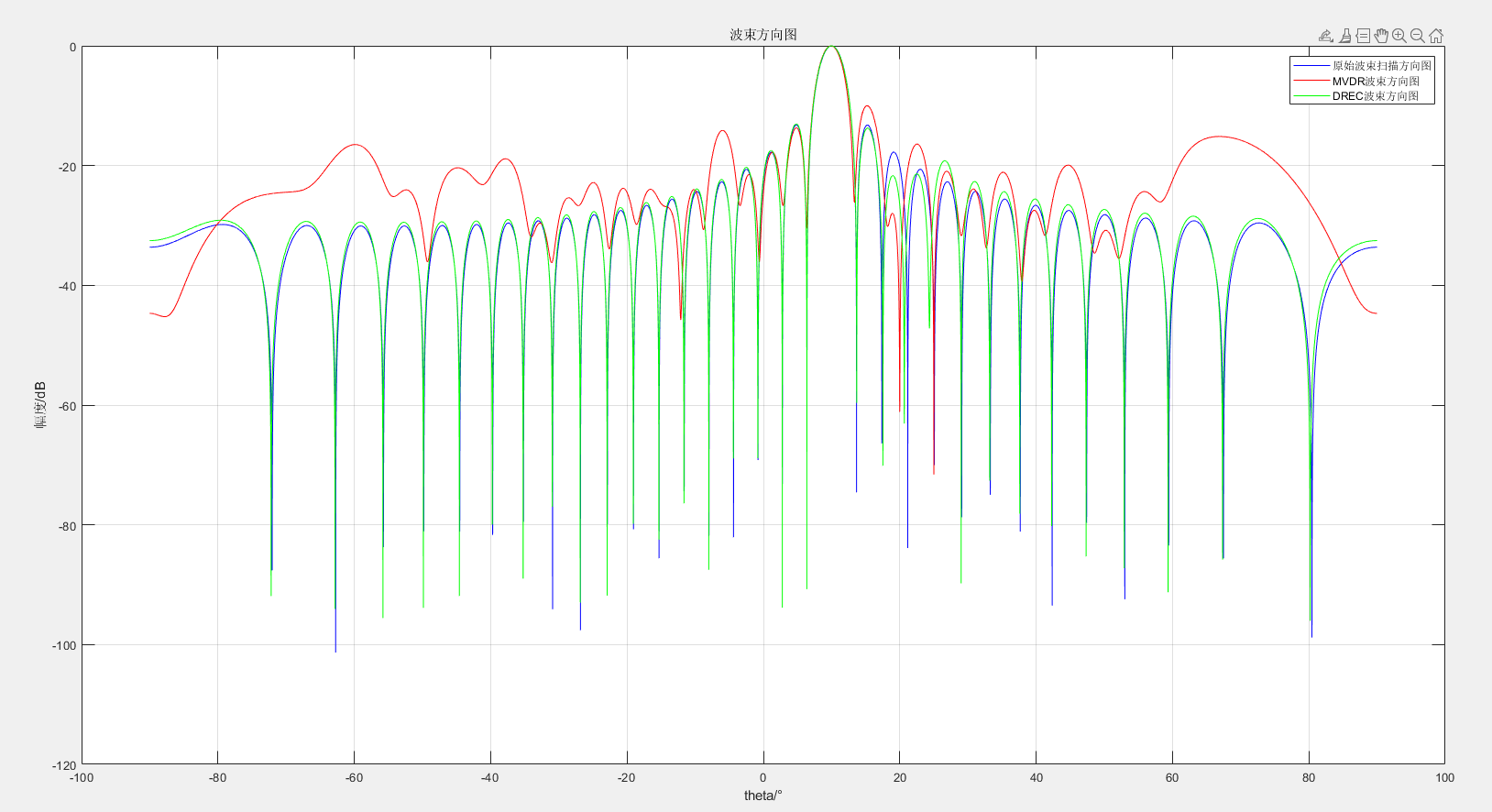Viewport: 1492px width, 812px height.
Task: Click y-axis tick label -40
Action: [67, 286]
